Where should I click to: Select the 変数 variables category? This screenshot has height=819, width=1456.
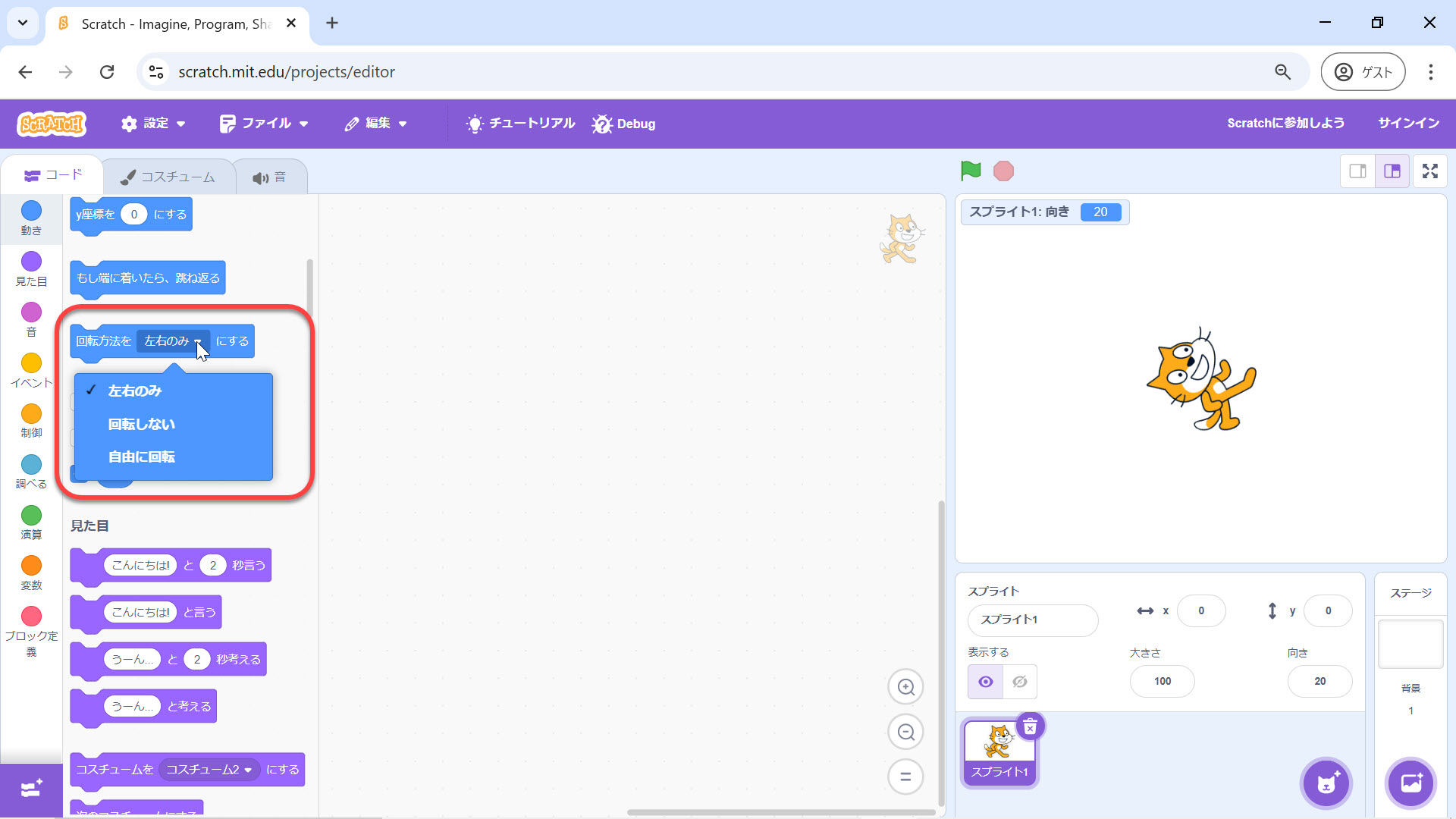[x=31, y=573]
